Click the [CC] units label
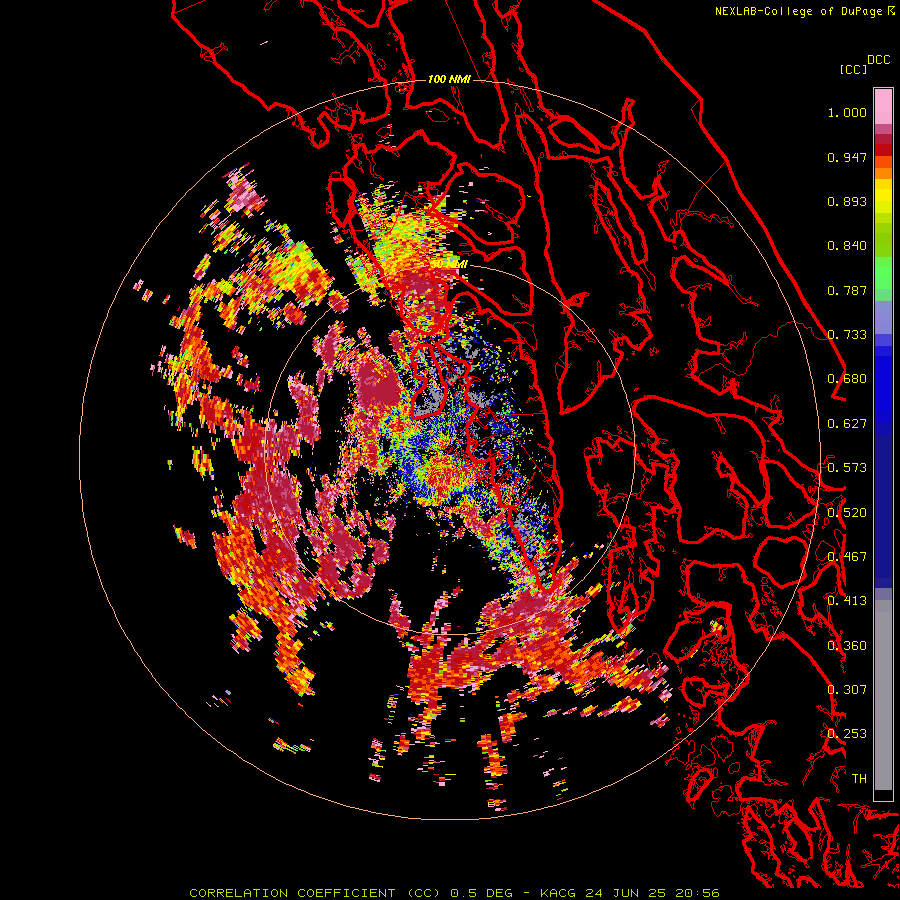This screenshot has width=900, height=900. [854, 69]
